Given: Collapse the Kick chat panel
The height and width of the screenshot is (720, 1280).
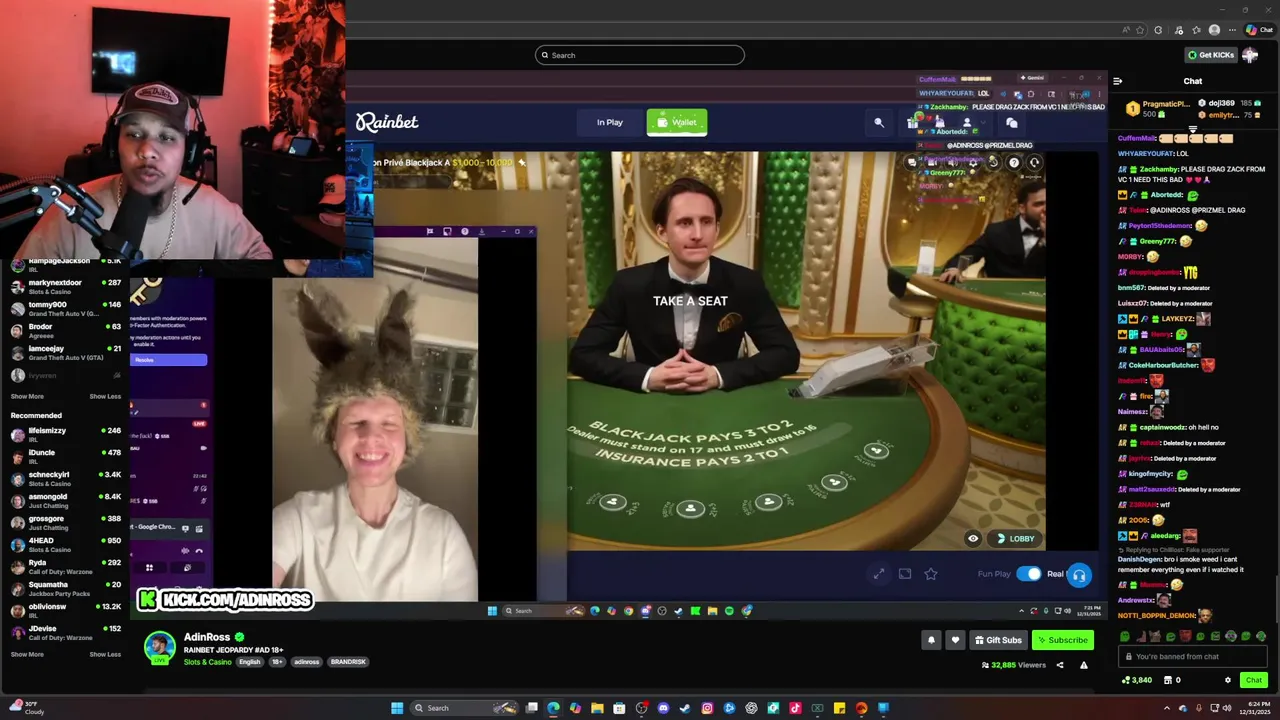Looking at the screenshot, I should pyautogui.click(x=1117, y=81).
